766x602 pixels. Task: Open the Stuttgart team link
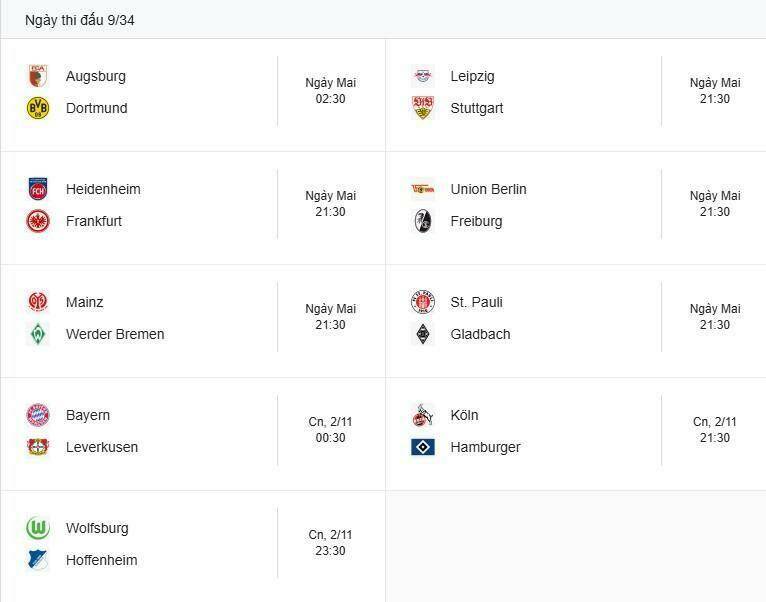477,108
